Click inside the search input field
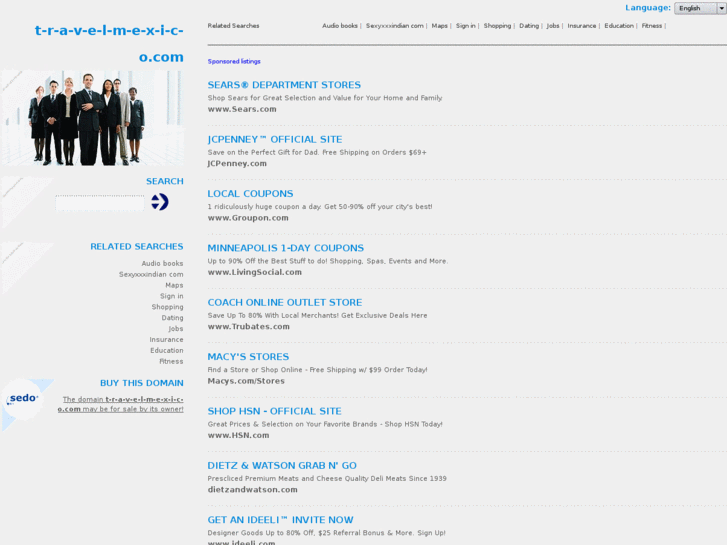 tap(100, 203)
